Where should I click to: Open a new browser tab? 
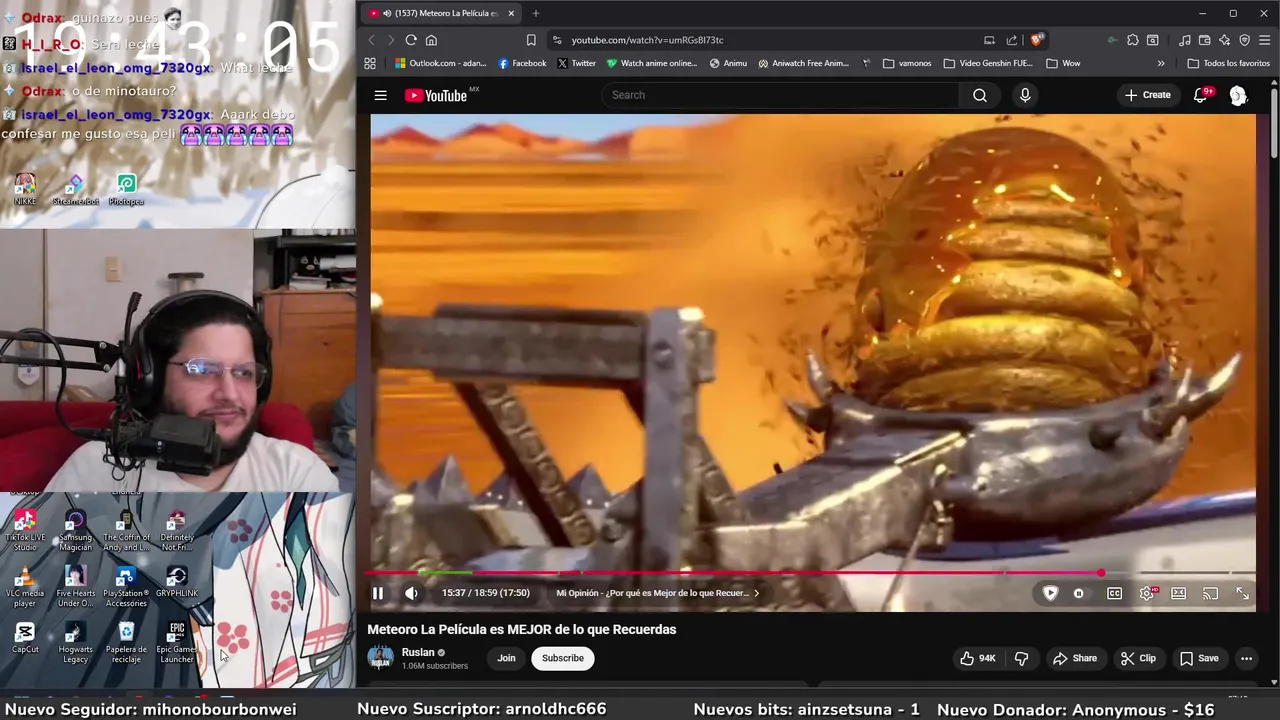point(535,13)
